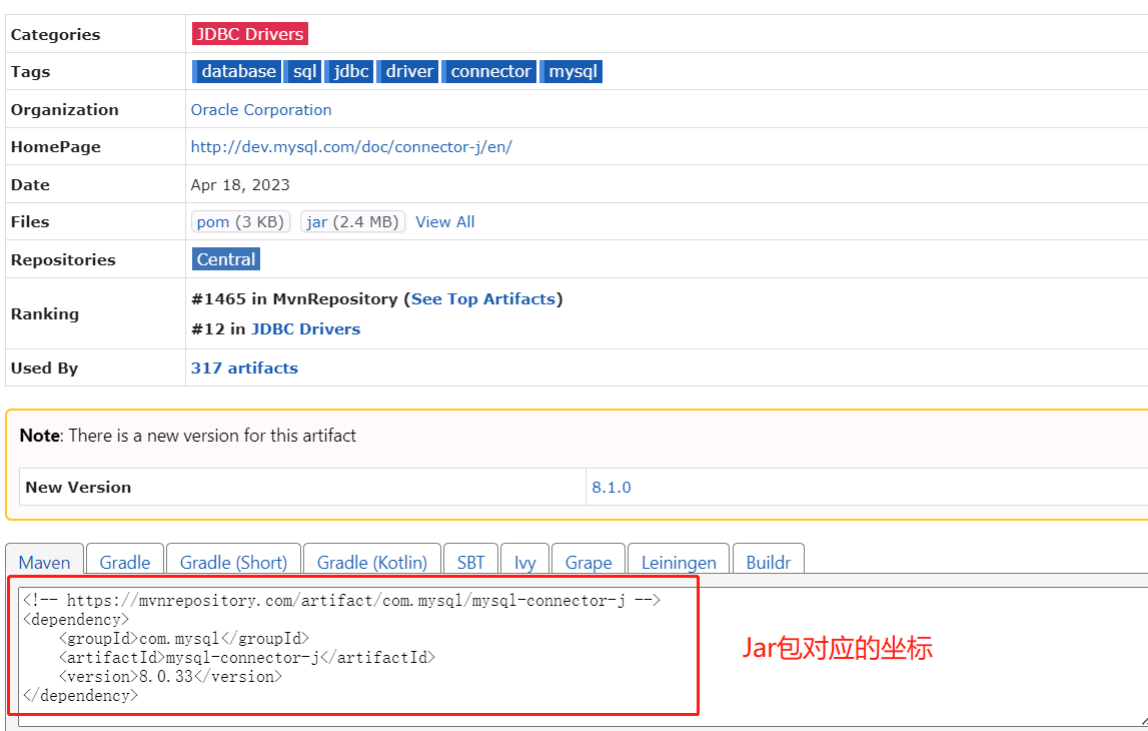Click the mvnrepository.com comment line in snippet

[x=341, y=601]
